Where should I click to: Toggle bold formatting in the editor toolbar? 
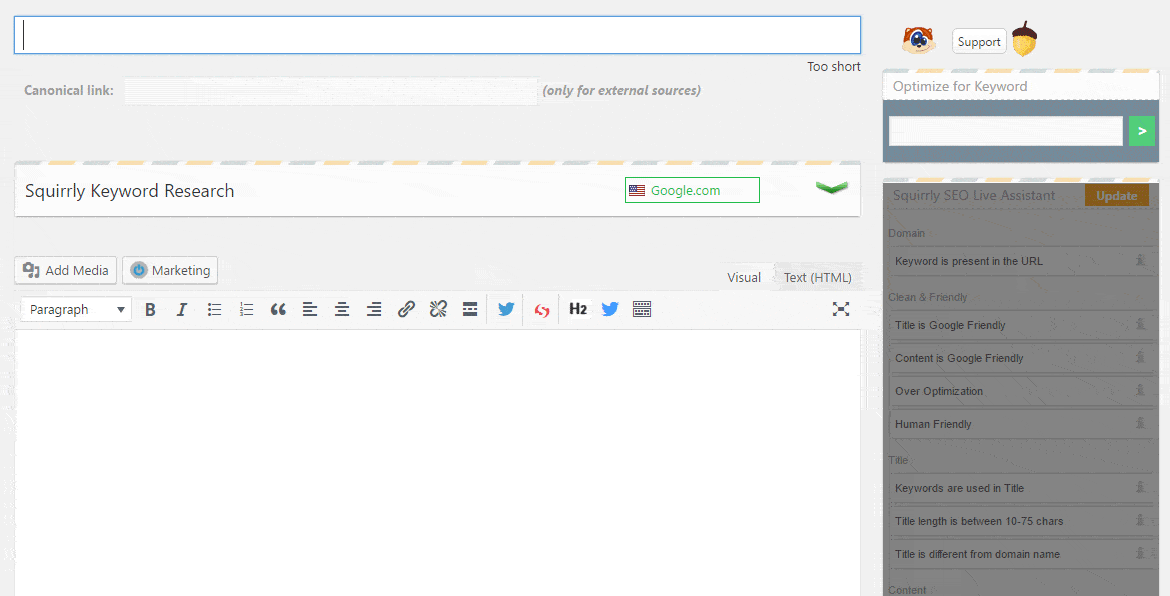click(150, 310)
